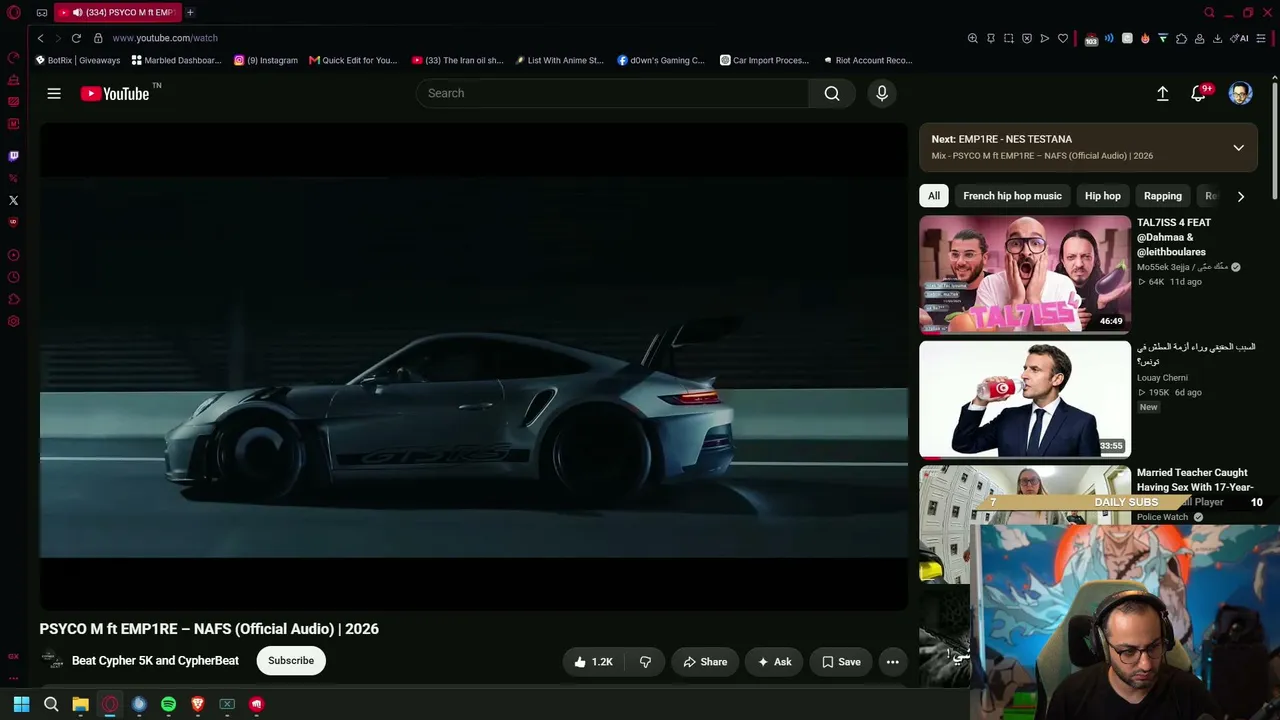
Task: Open the Ask AI button
Action: click(x=774, y=662)
